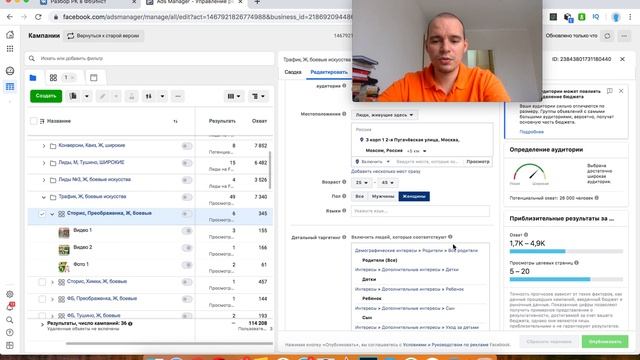Viewport: 640px width, 360px height.
Task: Open the more actions dash icon
Action: pyautogui.click(x=178, y=96)
